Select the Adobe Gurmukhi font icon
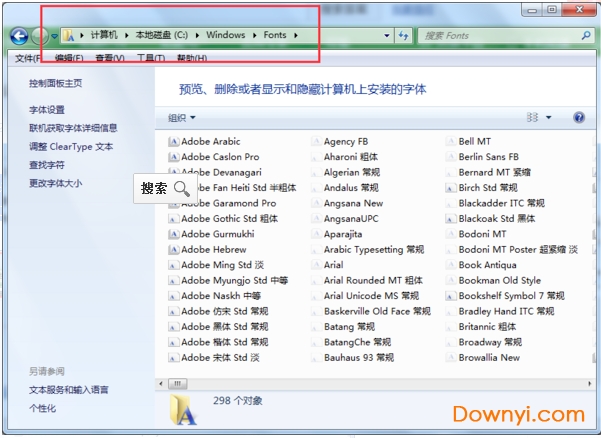The height and width of the screenshot is (438, 601). tap(174, 234)
